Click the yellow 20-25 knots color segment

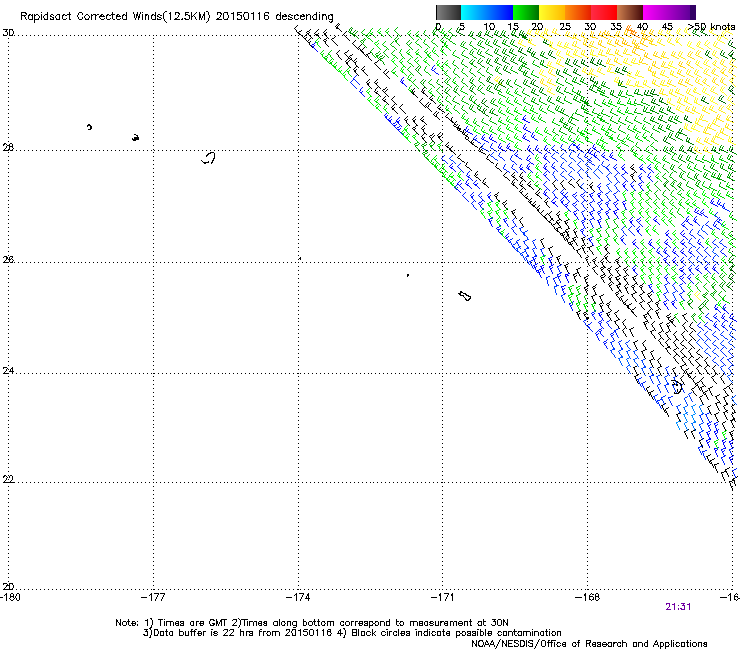point(552,12)
